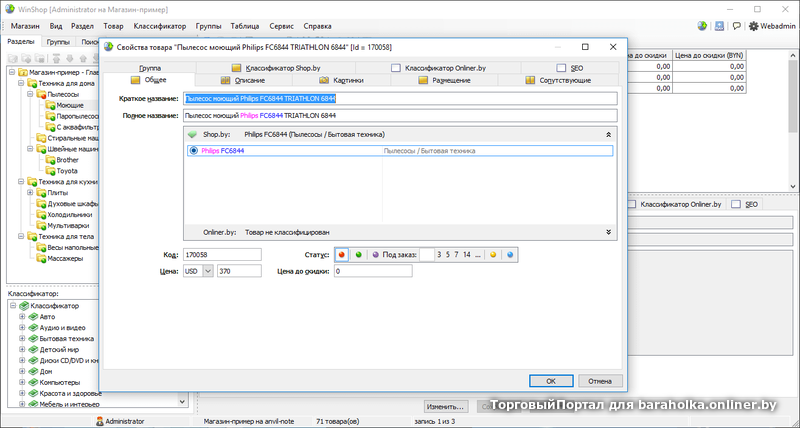Select the red status circle
The width and height of the screenshot is (800, 428).
342,255
